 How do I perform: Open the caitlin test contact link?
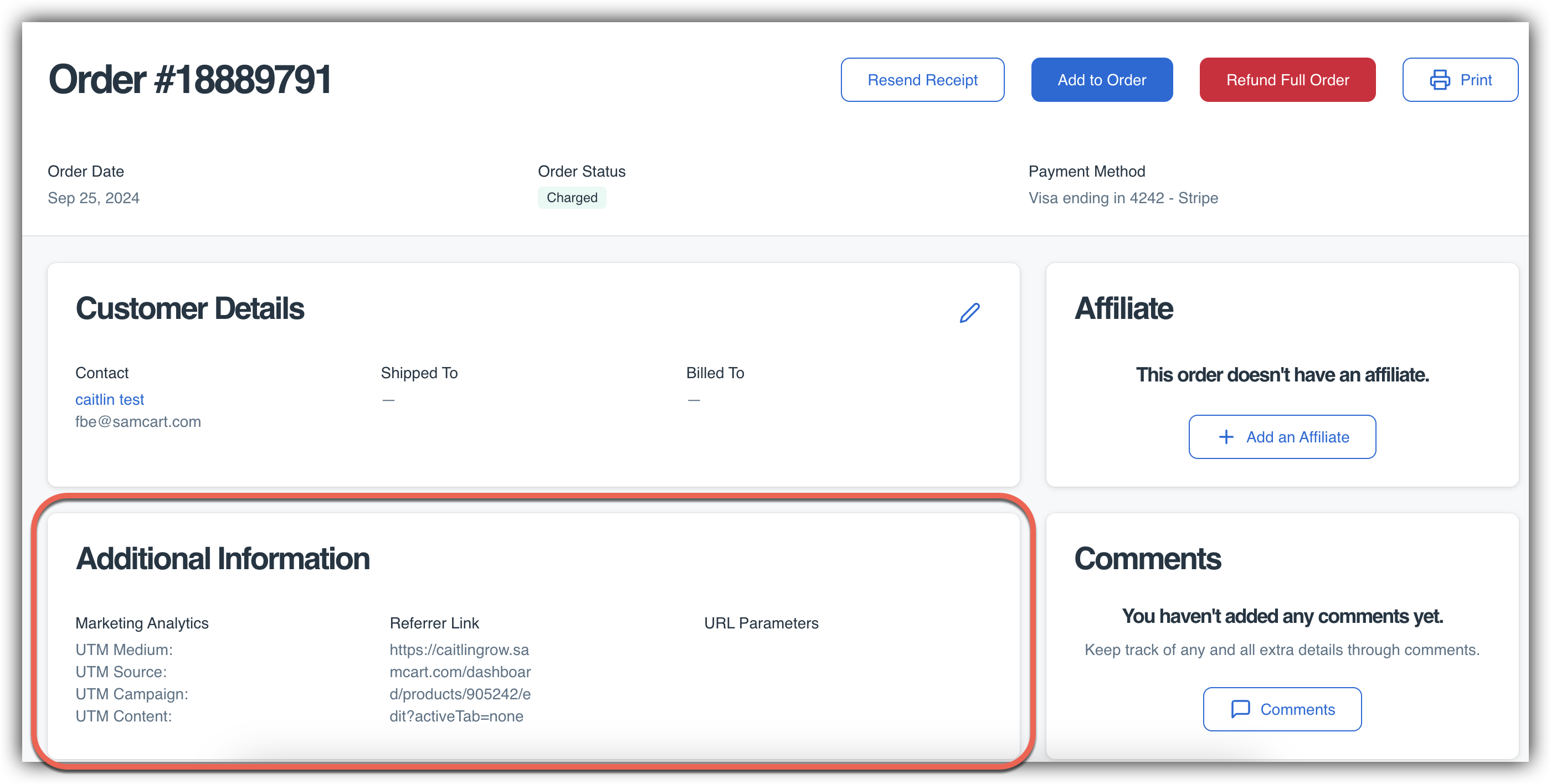(x=110, y=400)
